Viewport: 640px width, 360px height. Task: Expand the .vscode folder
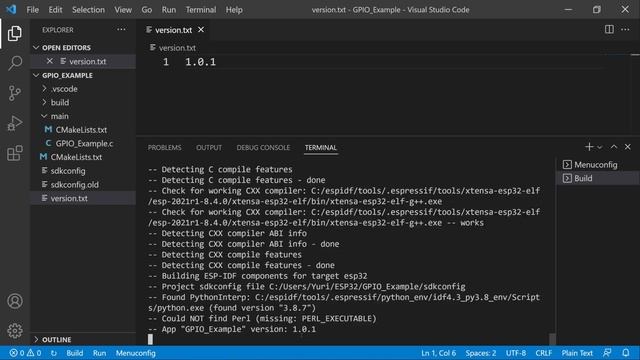[83, 89]
